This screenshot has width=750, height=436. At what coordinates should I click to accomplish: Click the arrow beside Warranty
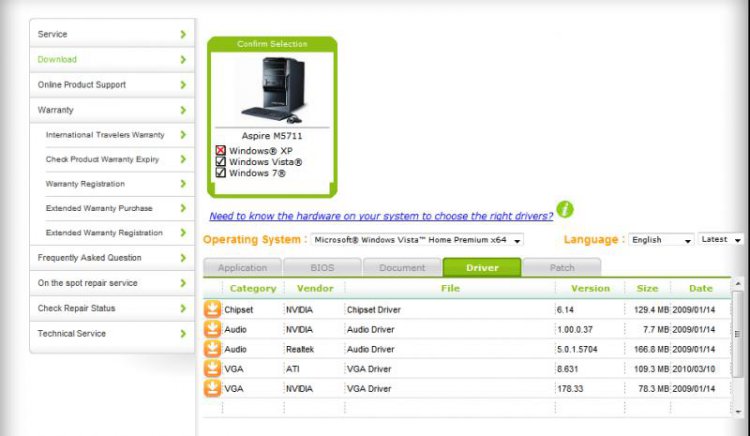[183, 110]
